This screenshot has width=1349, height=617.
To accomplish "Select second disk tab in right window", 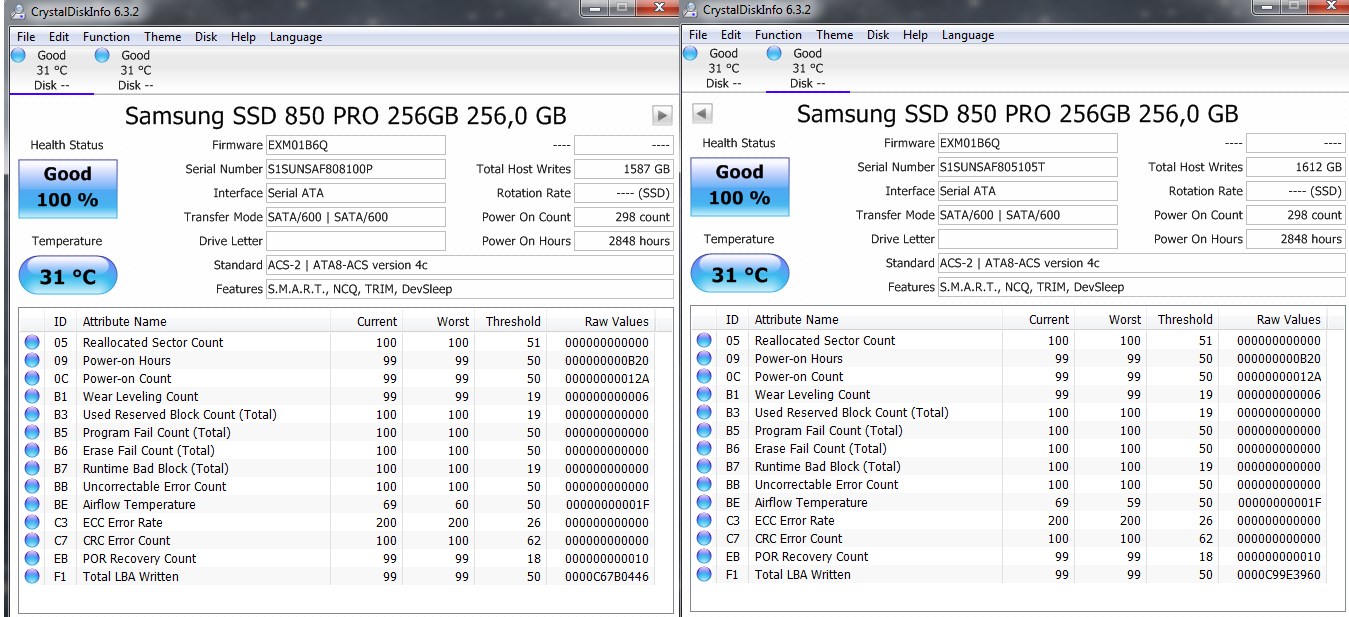I will (807, 68).
